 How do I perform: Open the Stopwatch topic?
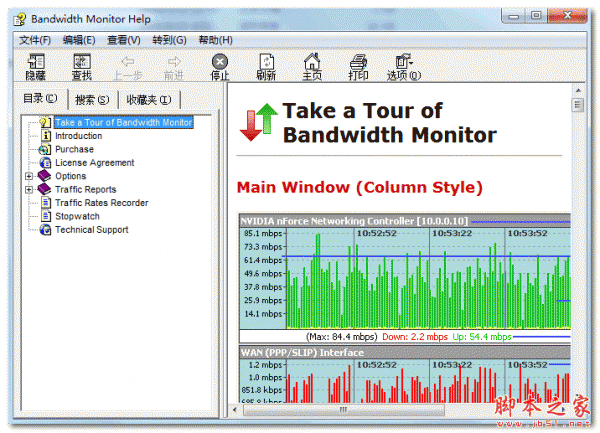[x=77, y=216]
